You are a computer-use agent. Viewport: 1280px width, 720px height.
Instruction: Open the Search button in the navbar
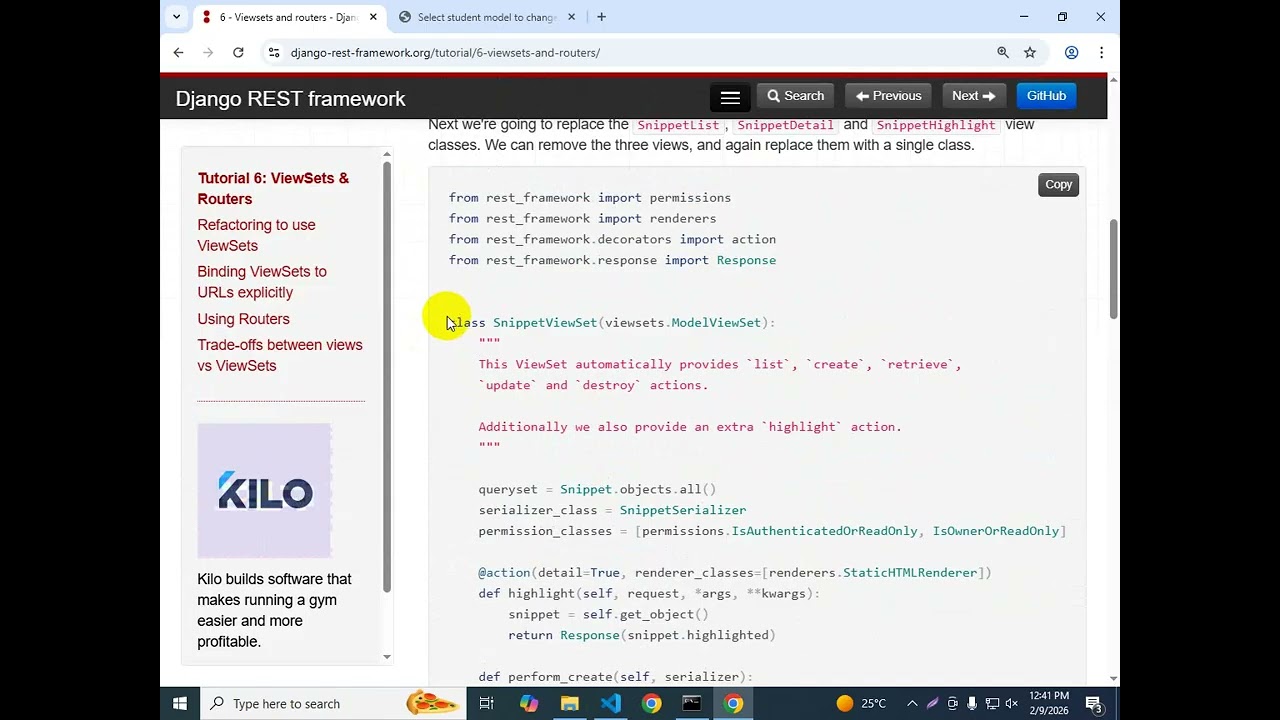point(796,96)
